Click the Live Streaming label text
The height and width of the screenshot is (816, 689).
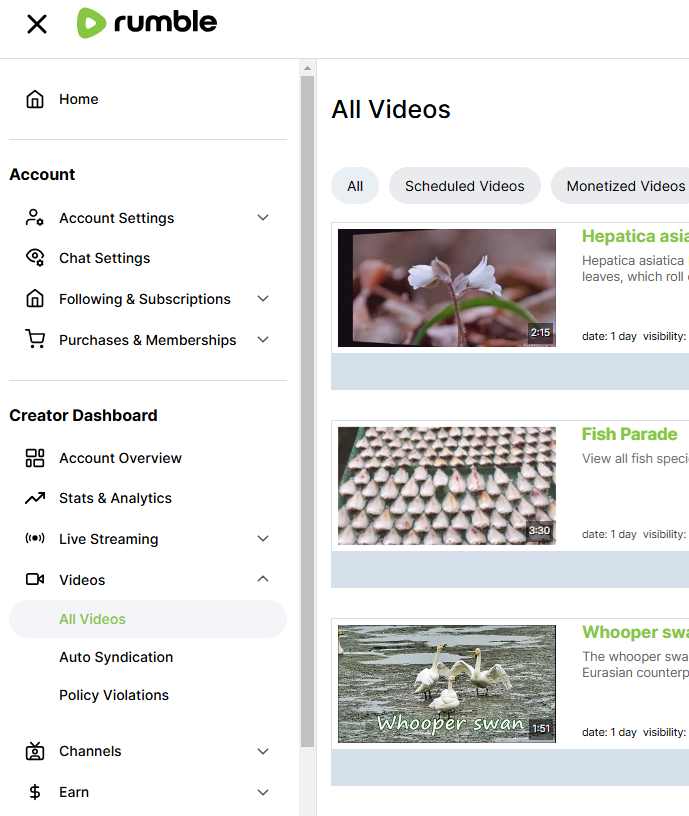[x=108, y=539]
